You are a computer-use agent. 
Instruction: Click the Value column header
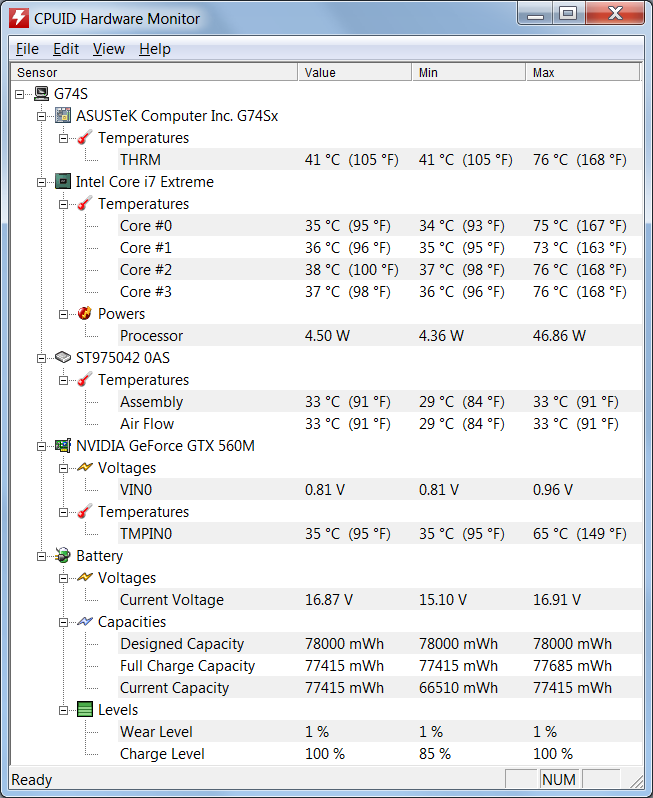[x=354, y=73]
